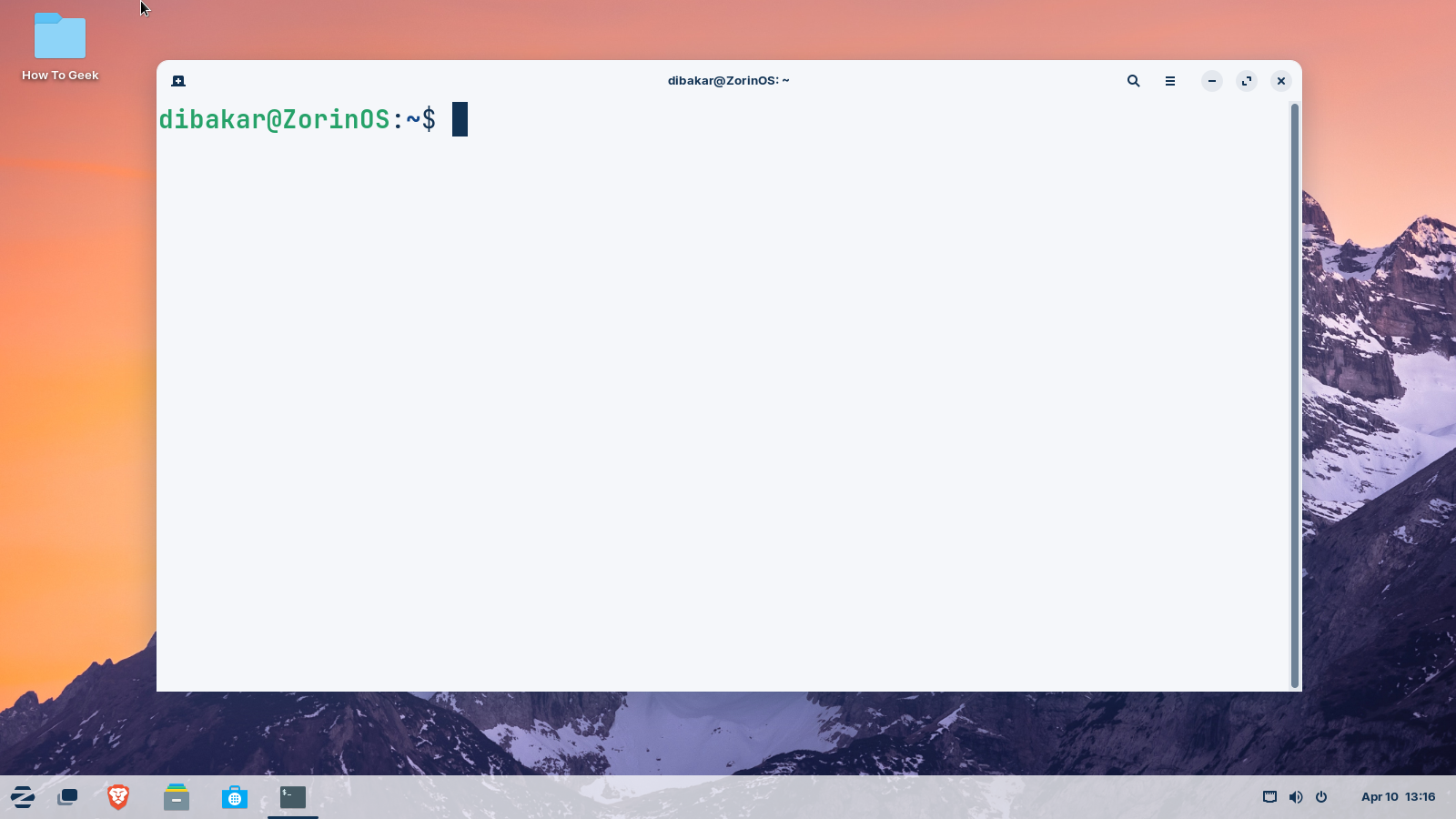Image resolution: width=1456 pixels, height=819 pixels.
Task: Open volume control in system tray
Action: pyautogui.click(x=1296, y=797)
